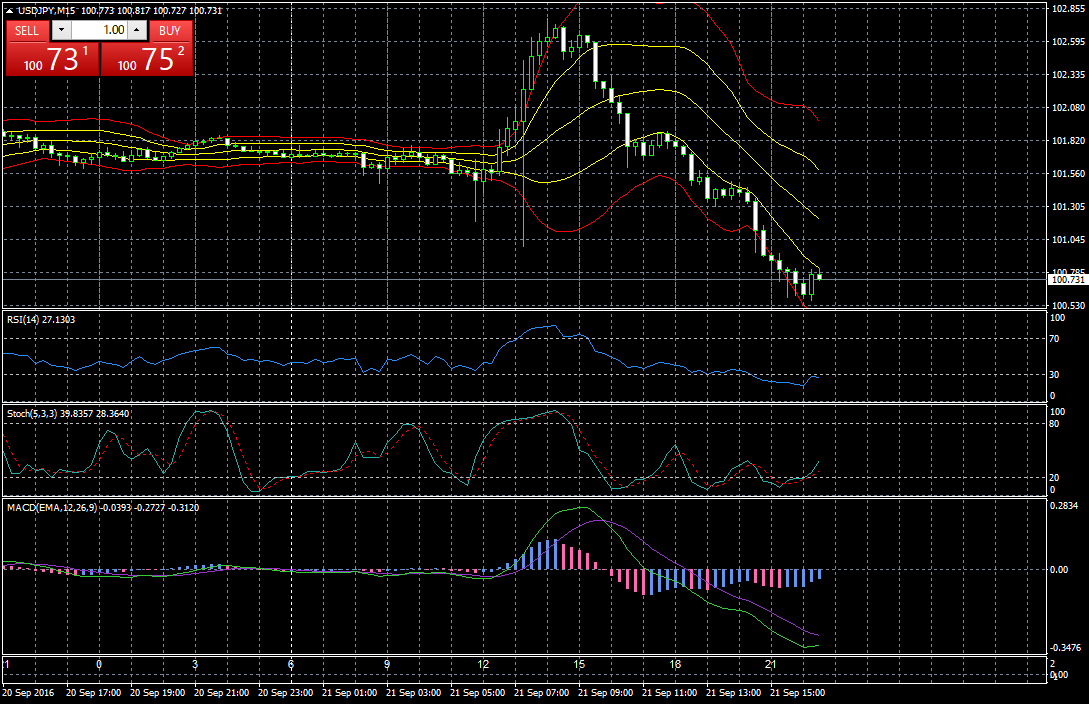The width and height of the screenshot is (1089, 704).
Task: Increase trade volume with up arrow
Action: (x=136, y=30)
